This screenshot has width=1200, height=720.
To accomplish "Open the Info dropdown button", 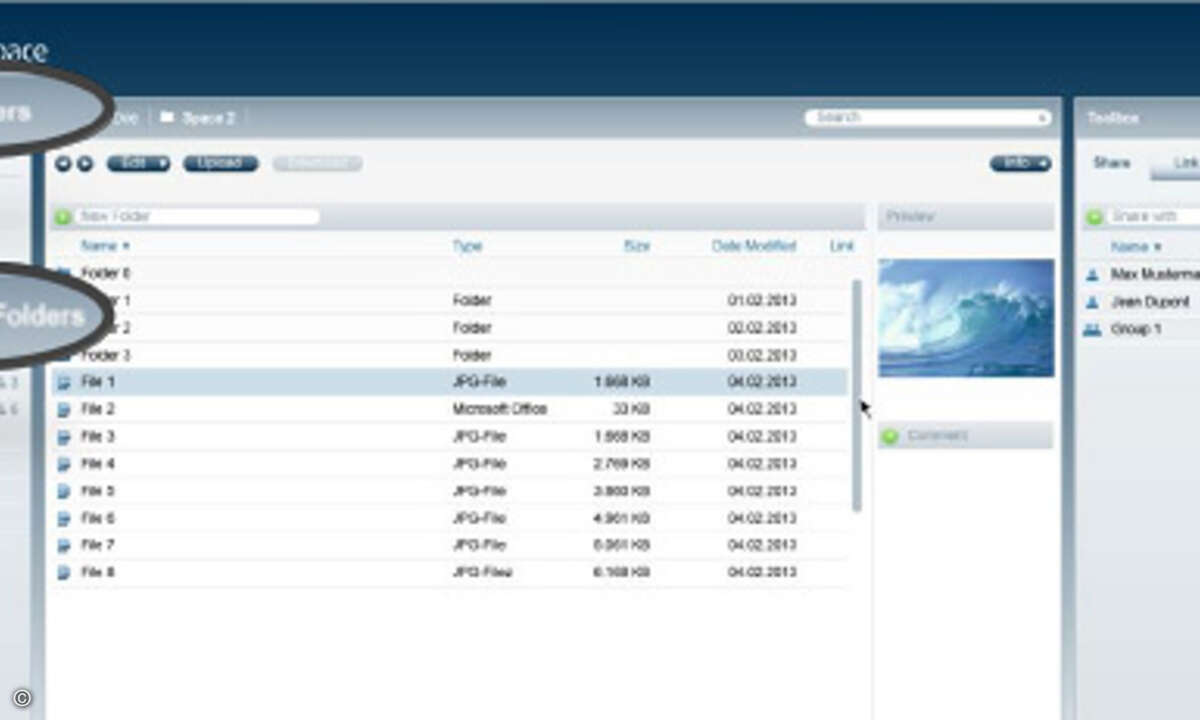I will pos(1020,163).
